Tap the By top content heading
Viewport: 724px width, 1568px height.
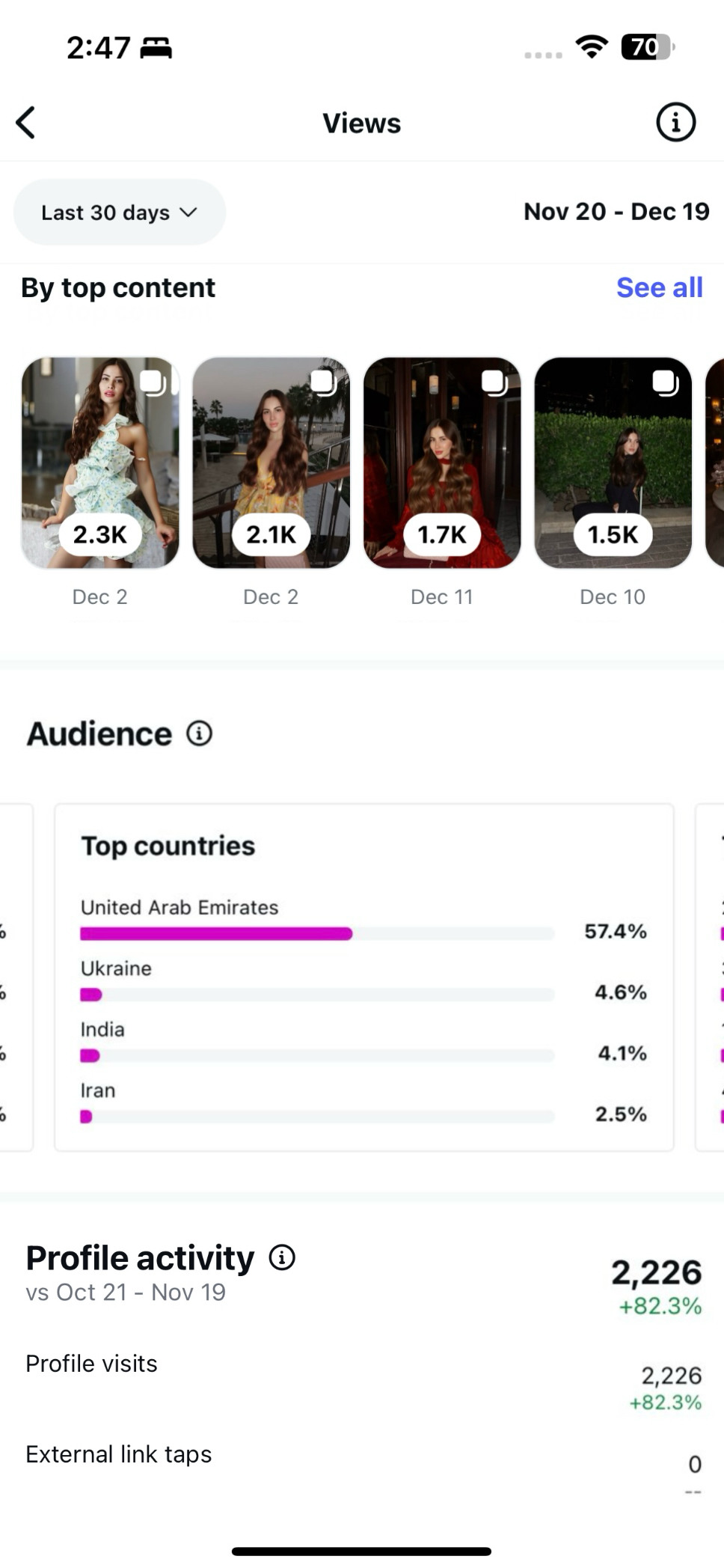[118, 288]
